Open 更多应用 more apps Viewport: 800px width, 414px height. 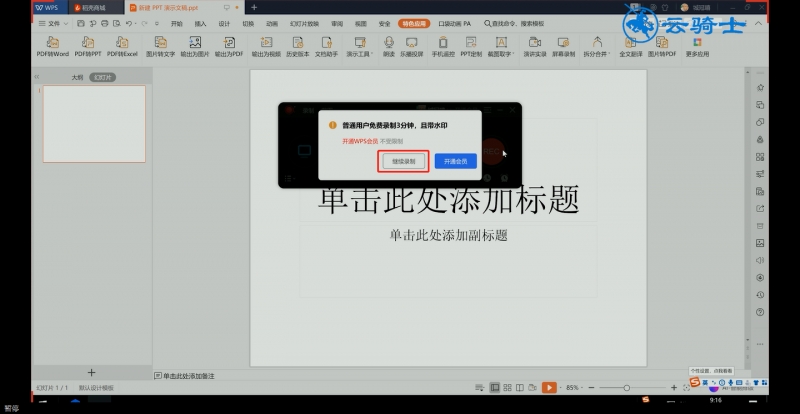pyautogui.click(x=697, y=46)
